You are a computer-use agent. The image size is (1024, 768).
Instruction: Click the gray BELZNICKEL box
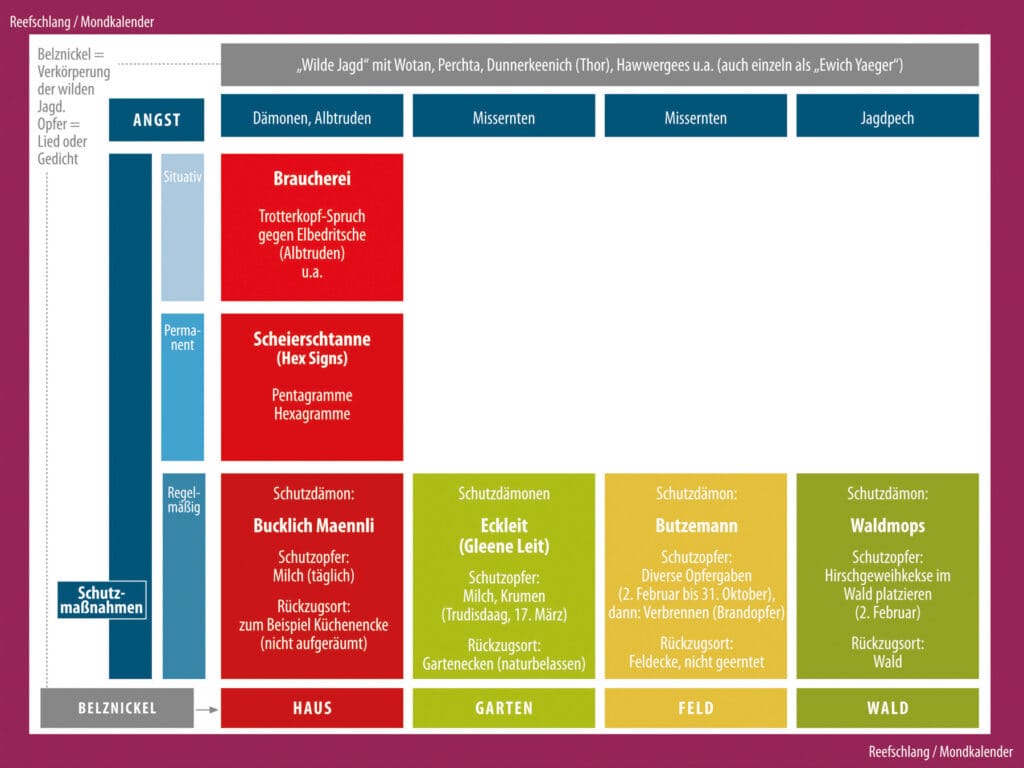117,708
